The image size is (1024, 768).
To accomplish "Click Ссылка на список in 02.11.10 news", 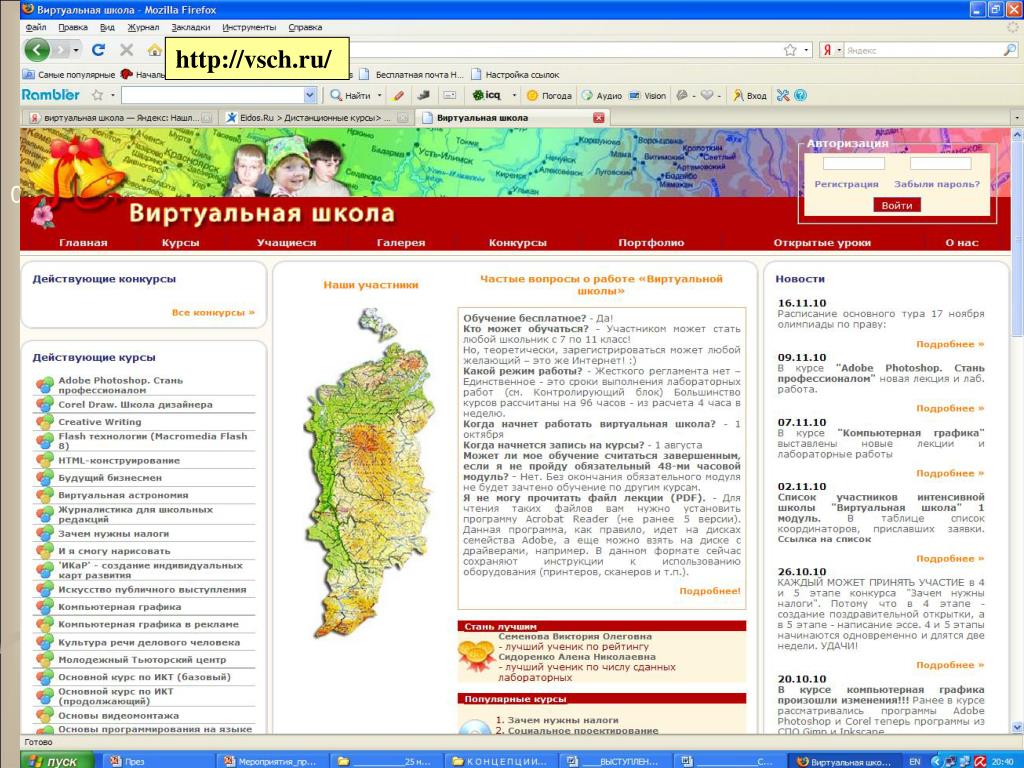I will pyautogui.click(x=824, y=539).
